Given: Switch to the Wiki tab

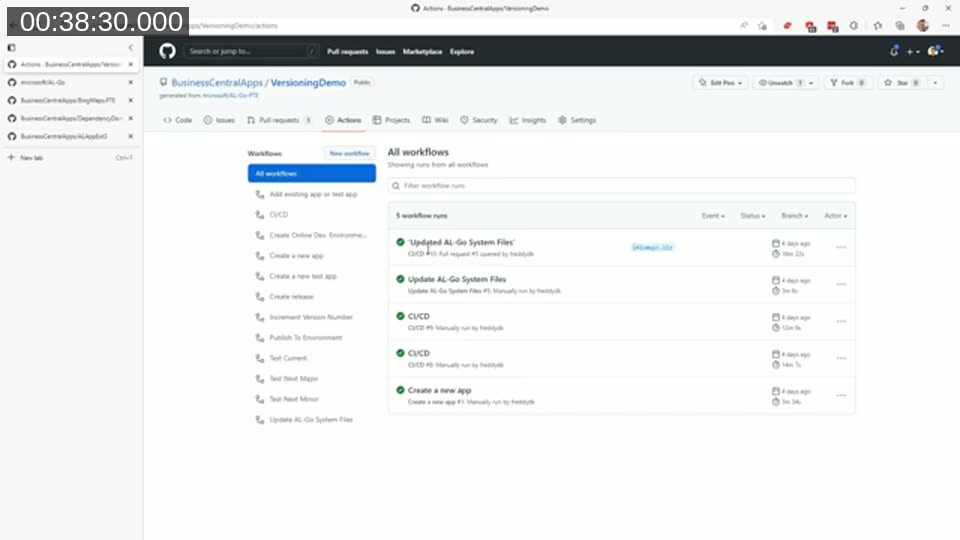Looking at the screenshot, I should click(435, 120).
